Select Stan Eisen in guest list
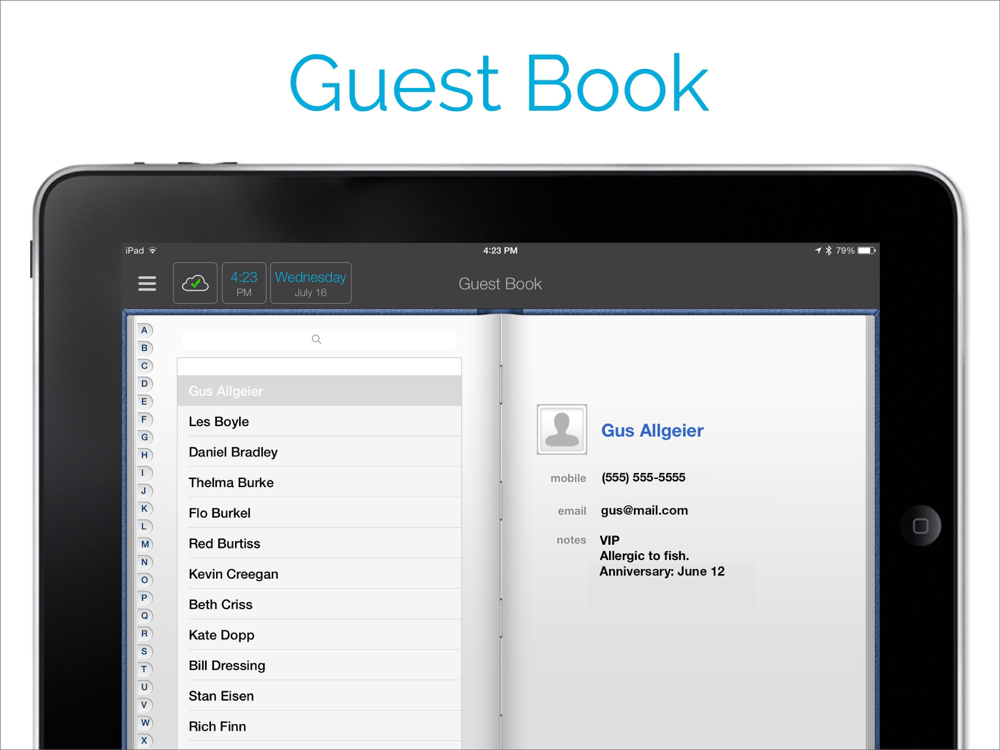This screenshot has height=750, width=1000. (319, 696)
